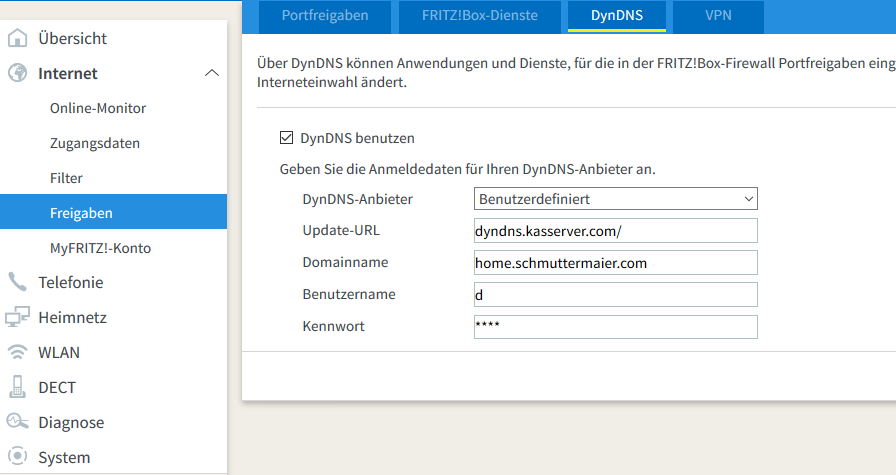The width and height of the screenshot is (896, 475).
Task: Open the DECT menu label
Action: coord(57,388)
